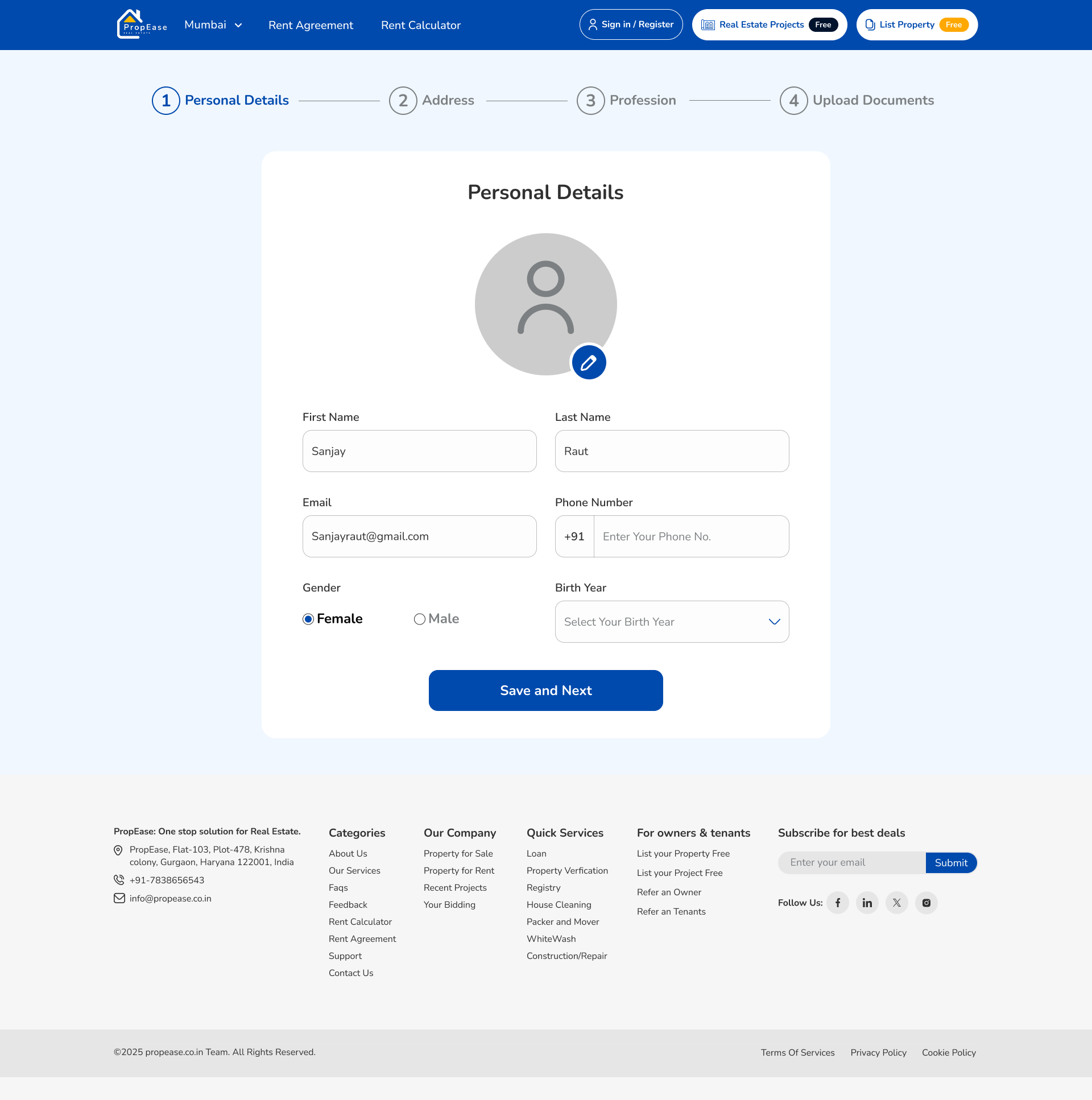
Task: Click the PropEase house logo
Action: point(142,24)
